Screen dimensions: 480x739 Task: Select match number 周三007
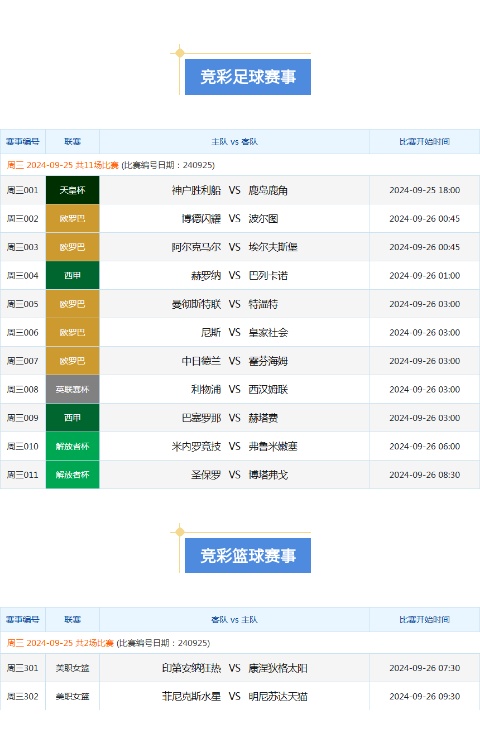(23, 361)
